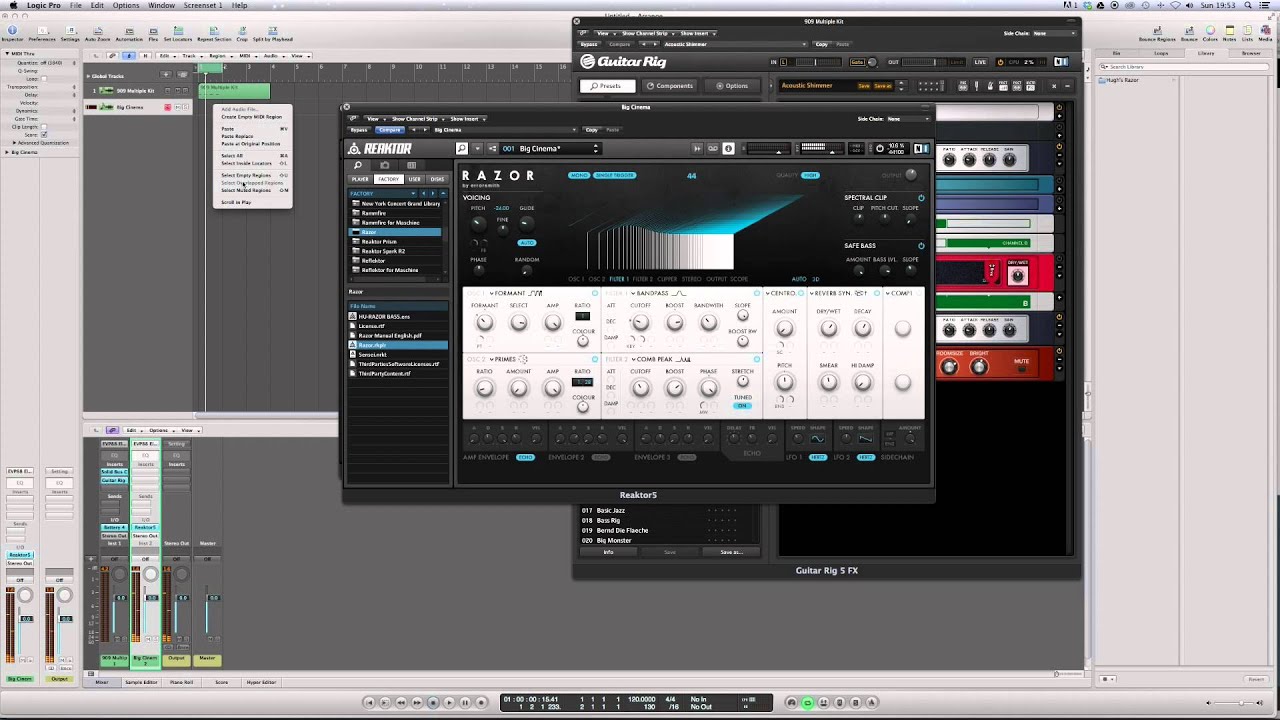Switch to Guitar Rig Components tab
Screen dimensions: 1280x720
(668, 86)
